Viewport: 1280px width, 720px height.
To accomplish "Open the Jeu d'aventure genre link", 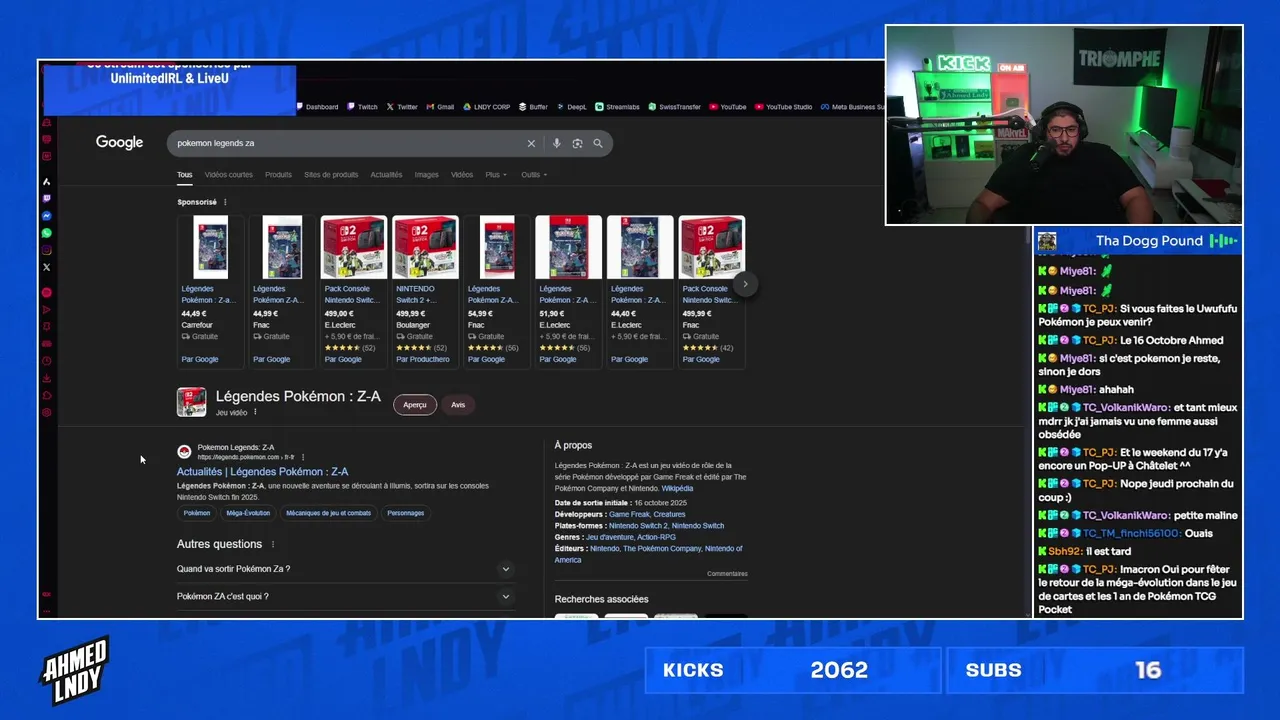I will 609,537.
